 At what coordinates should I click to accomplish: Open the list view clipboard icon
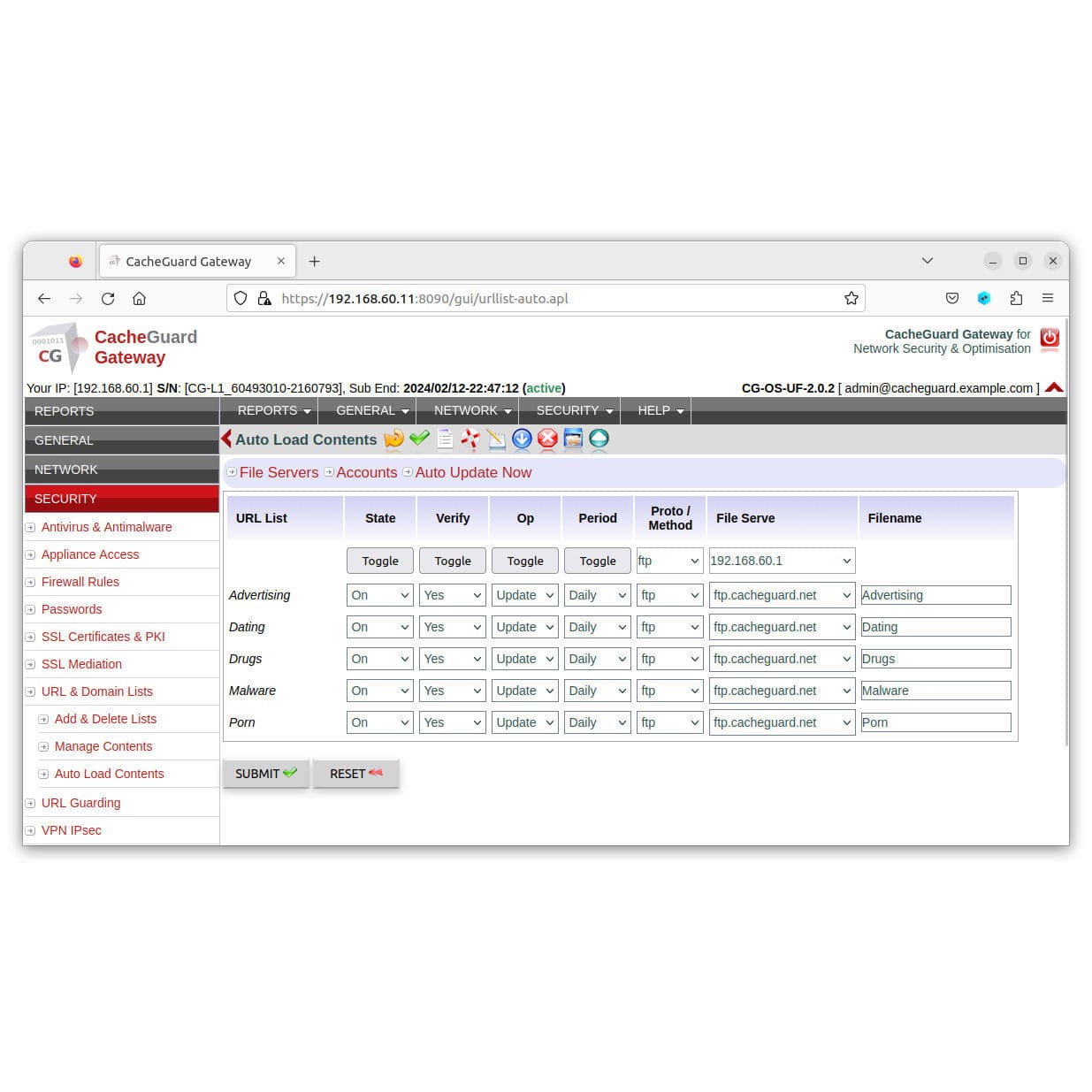coord(445,439)
